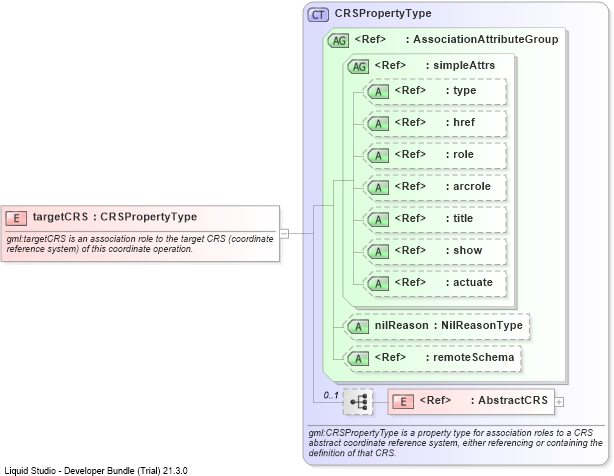The image size is (614, 476).
Task: Click the CT icon of CRSPropertyType
Action: [318, 15]
